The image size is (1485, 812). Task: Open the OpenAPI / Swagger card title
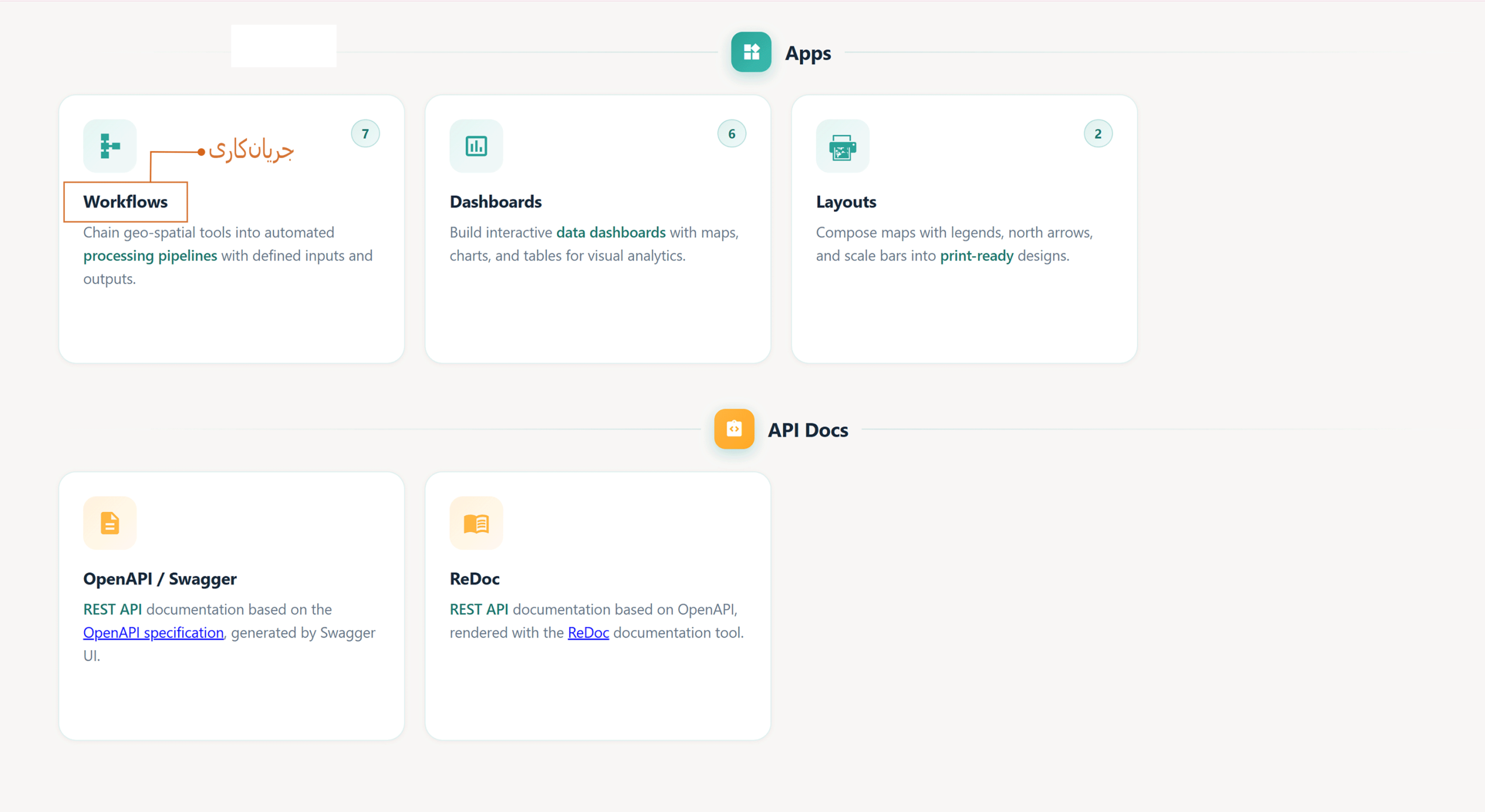click(x=160, y=579)
